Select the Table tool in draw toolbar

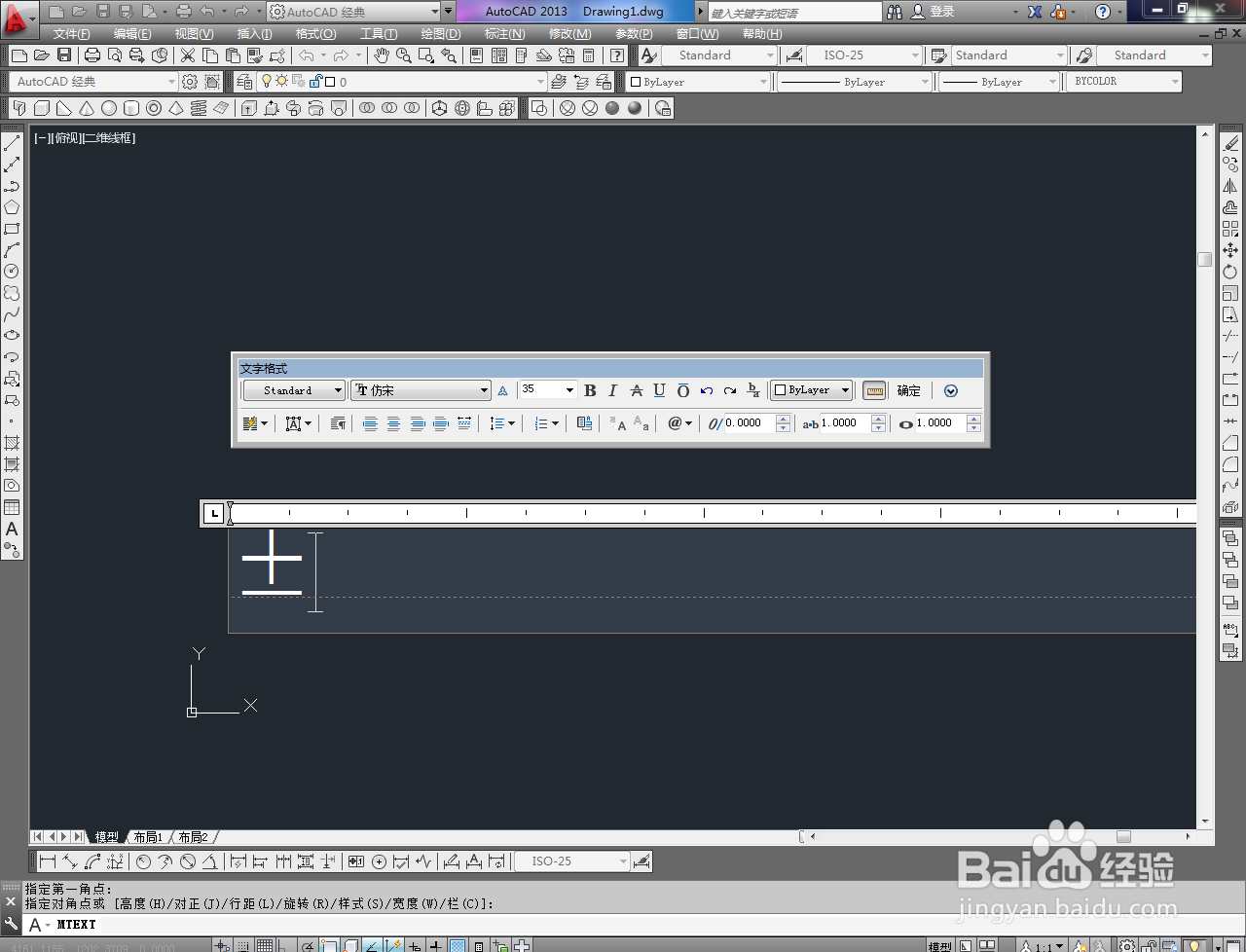[12, 507]
